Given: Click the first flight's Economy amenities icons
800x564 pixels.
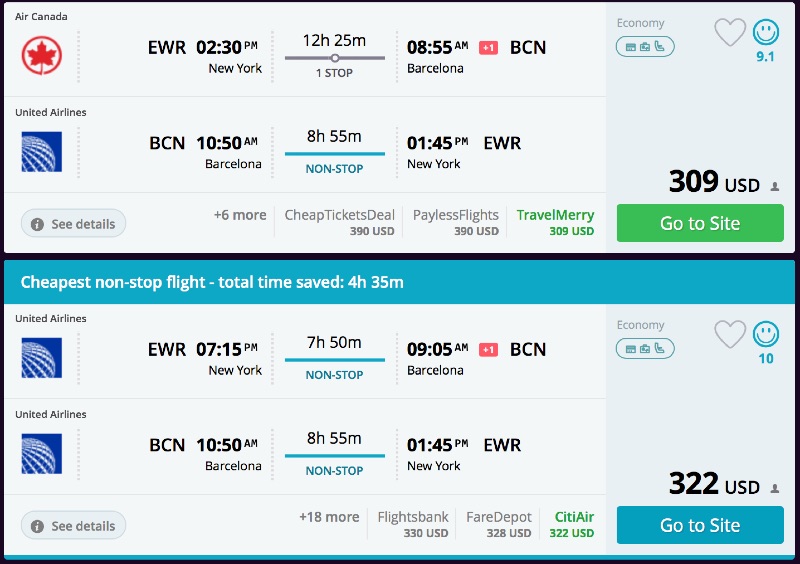Looking at the screenshot, I should tap(645, 46).
